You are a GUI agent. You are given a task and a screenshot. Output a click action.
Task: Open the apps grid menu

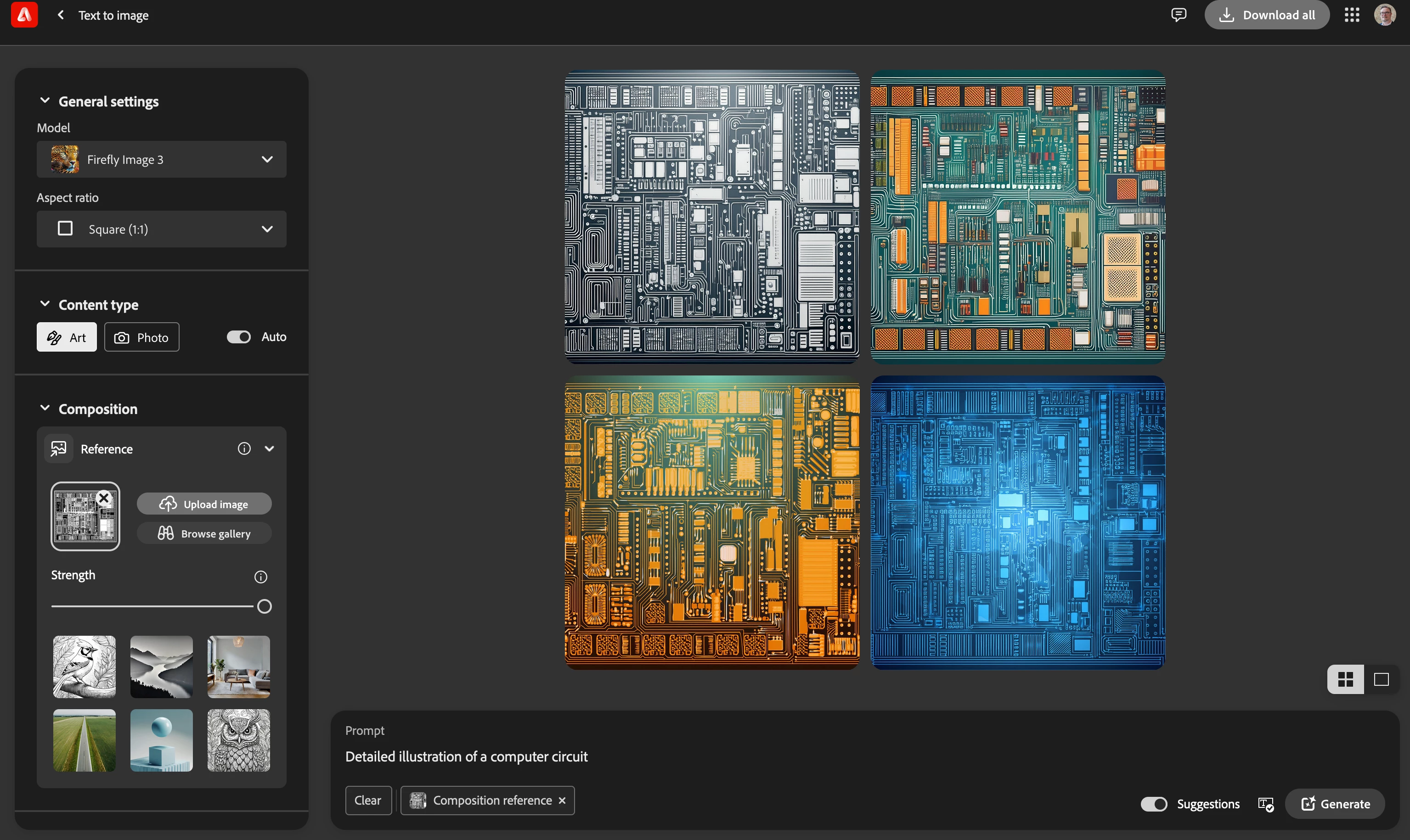[x=1352, y=15]
